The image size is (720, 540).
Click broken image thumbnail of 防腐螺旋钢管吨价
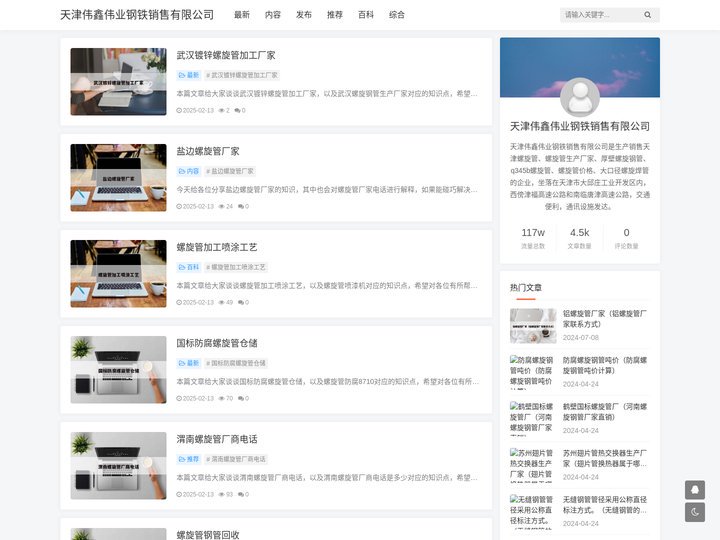click(x=533, y=372)
